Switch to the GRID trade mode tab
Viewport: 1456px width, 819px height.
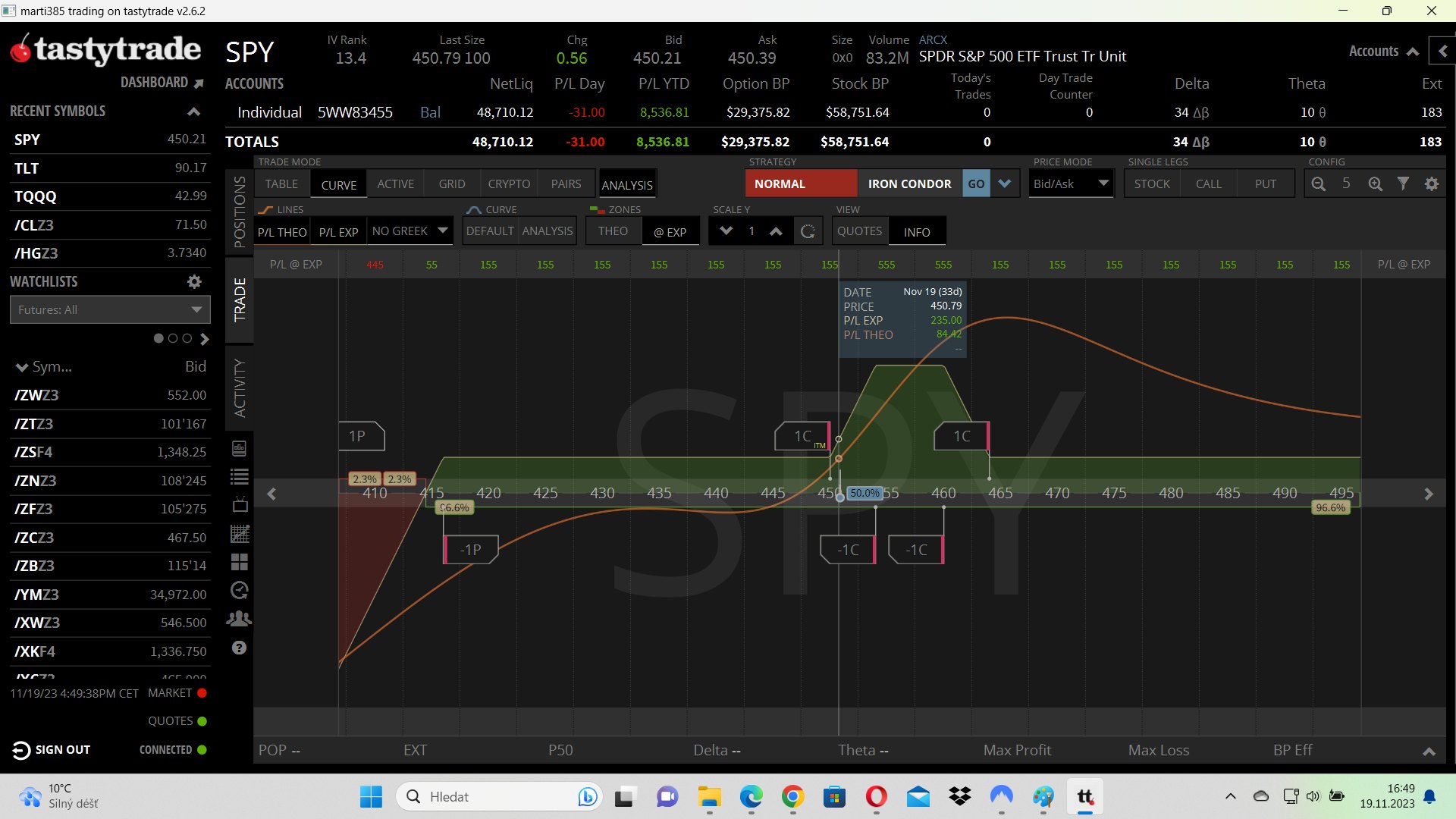coord(452,184)
